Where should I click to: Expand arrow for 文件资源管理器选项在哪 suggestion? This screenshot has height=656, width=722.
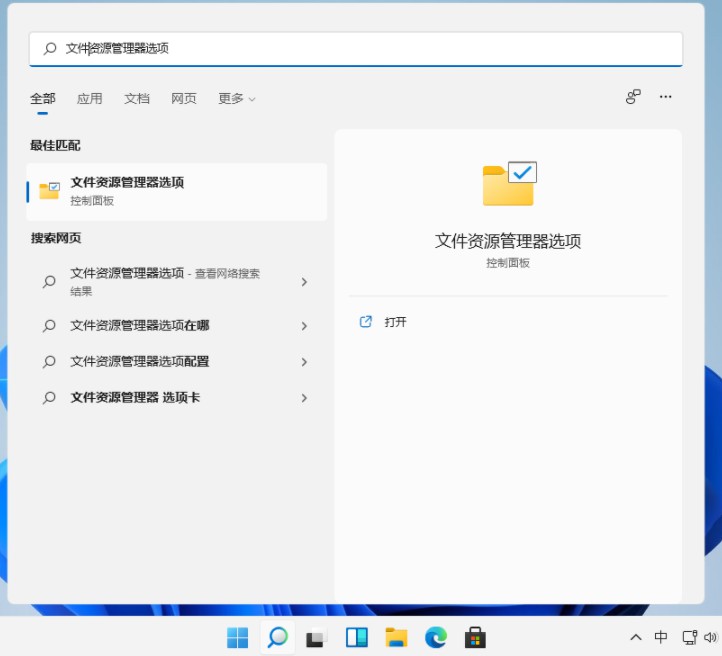pyautogui.click(x=304, y=326)
